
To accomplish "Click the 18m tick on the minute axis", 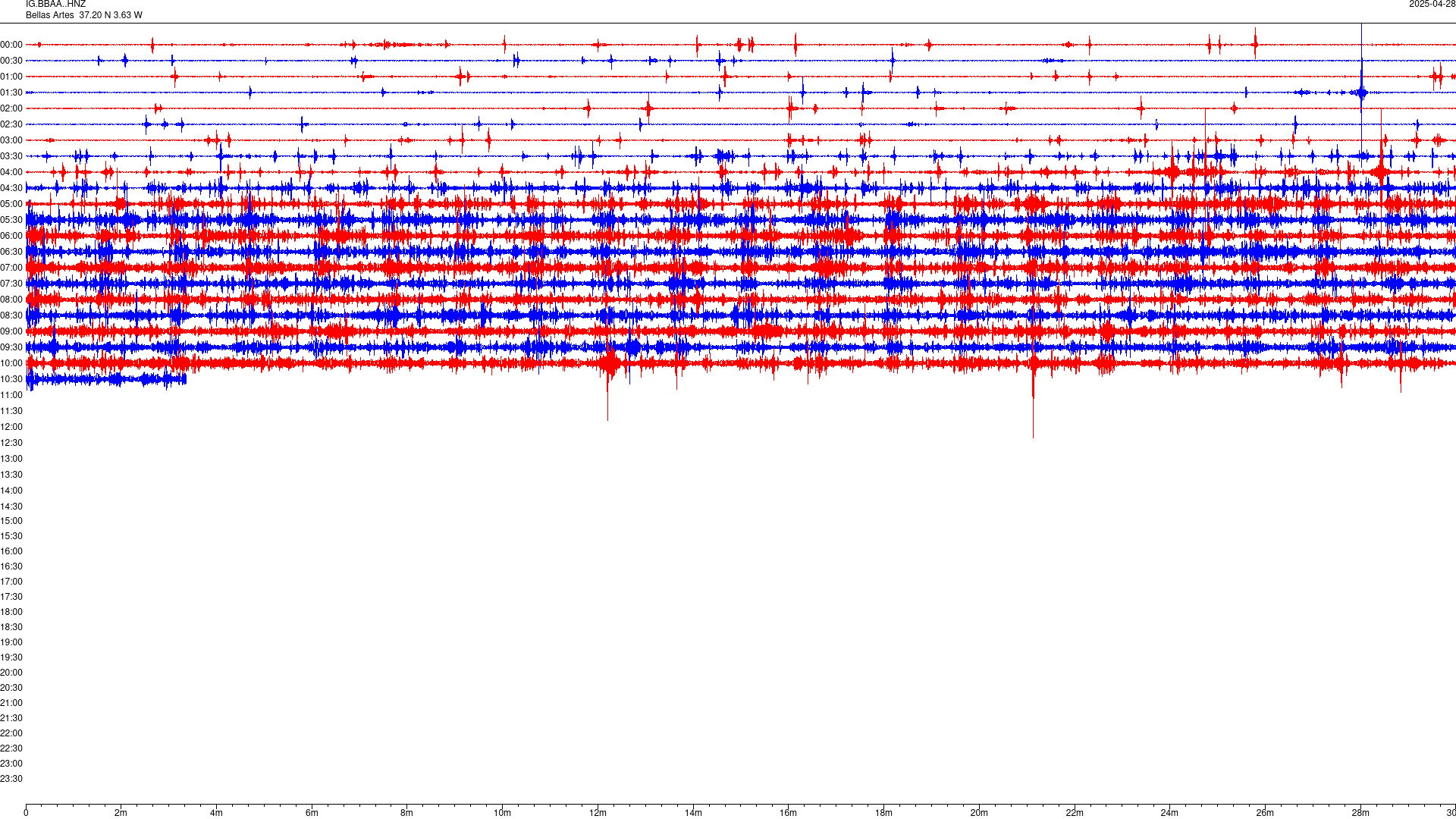I will (x=883, y=813).
